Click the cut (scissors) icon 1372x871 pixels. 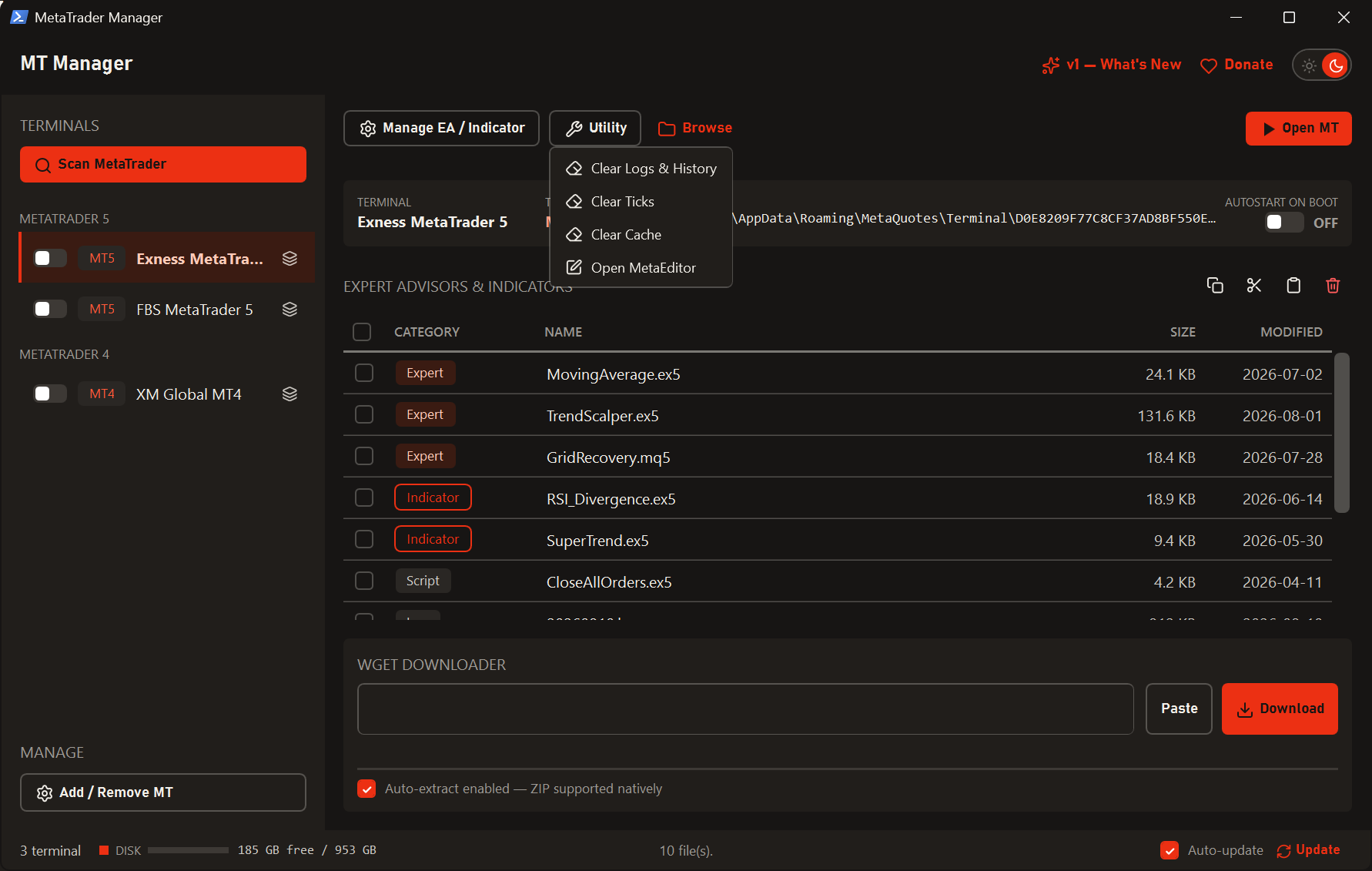pyautogui.click(x=1254, y=286)
